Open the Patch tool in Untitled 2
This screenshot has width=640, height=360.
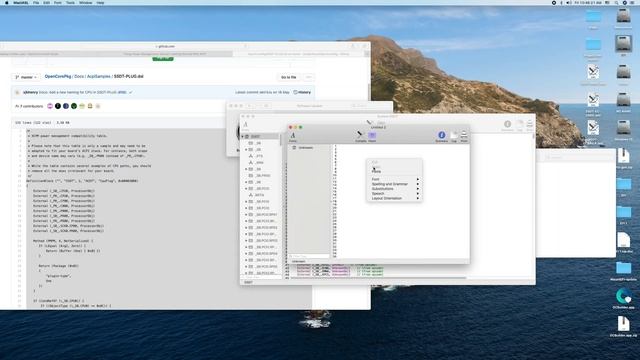coord(372,137)
